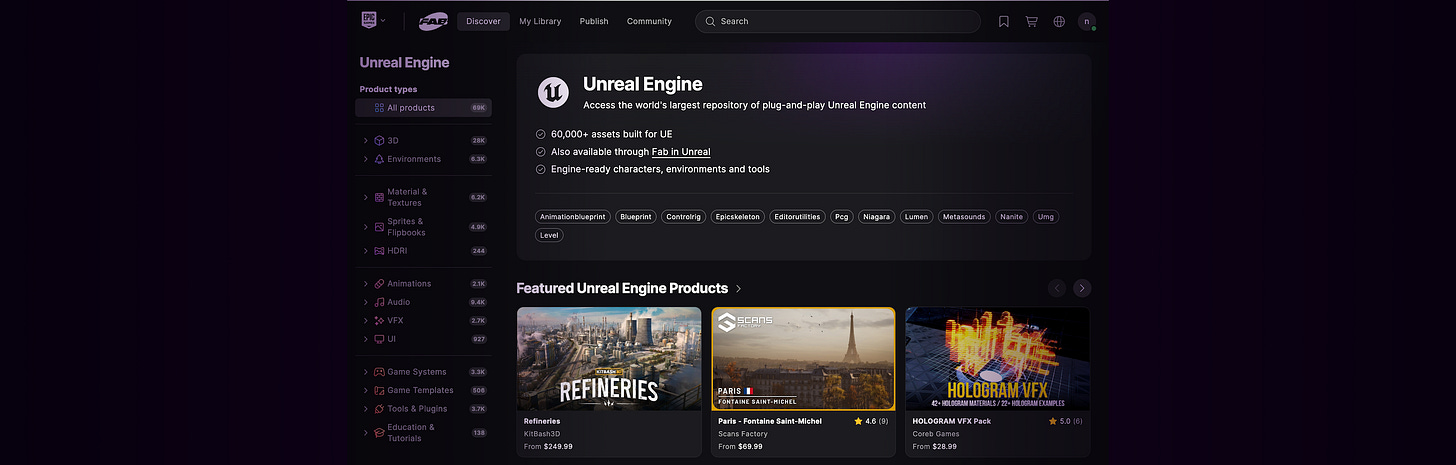Expand the Game Systems category
Viewport: 1456px width, 465px height.
pyautogui.click(x=366, y=372)
